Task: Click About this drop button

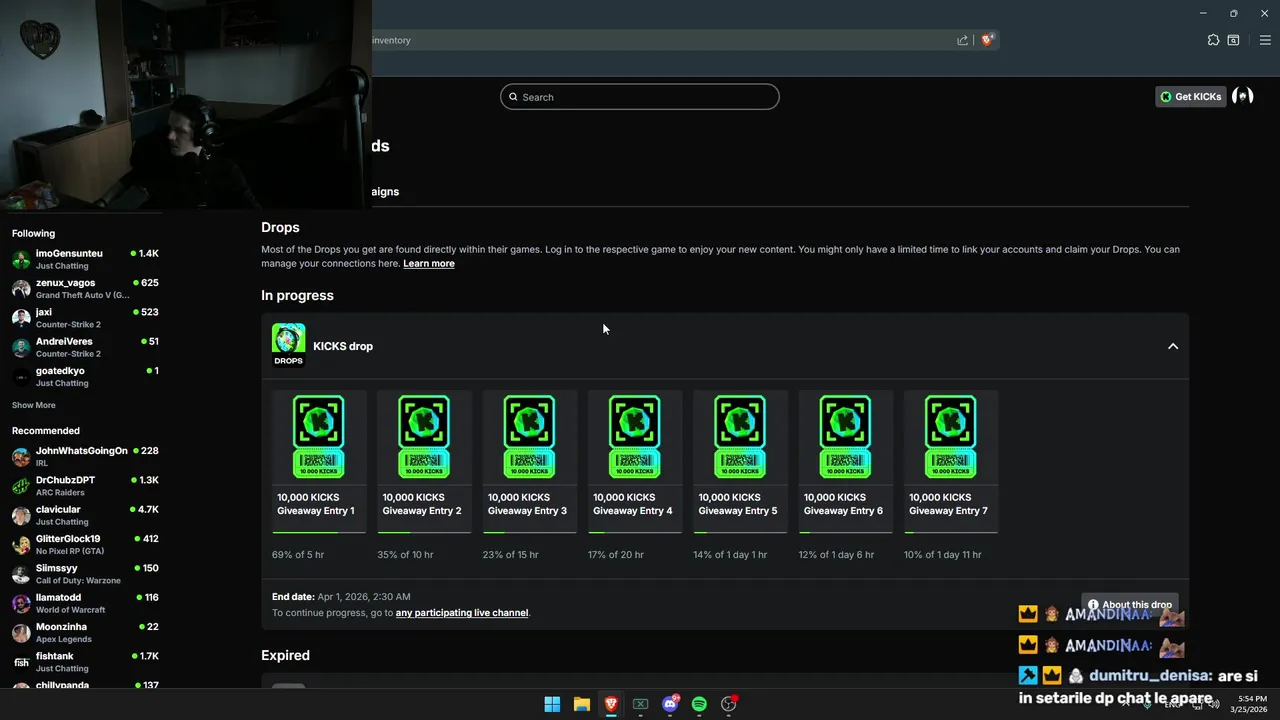Action: click(x=1129, y=604)
